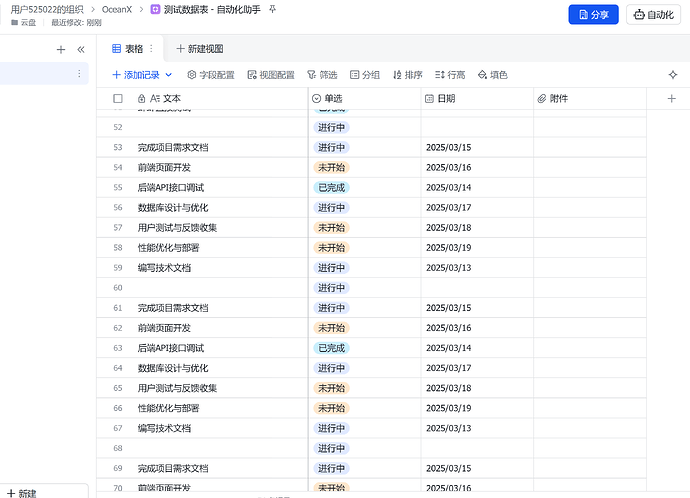
Task: Open the 字段配置 field settings
Action: pos(211,75)
